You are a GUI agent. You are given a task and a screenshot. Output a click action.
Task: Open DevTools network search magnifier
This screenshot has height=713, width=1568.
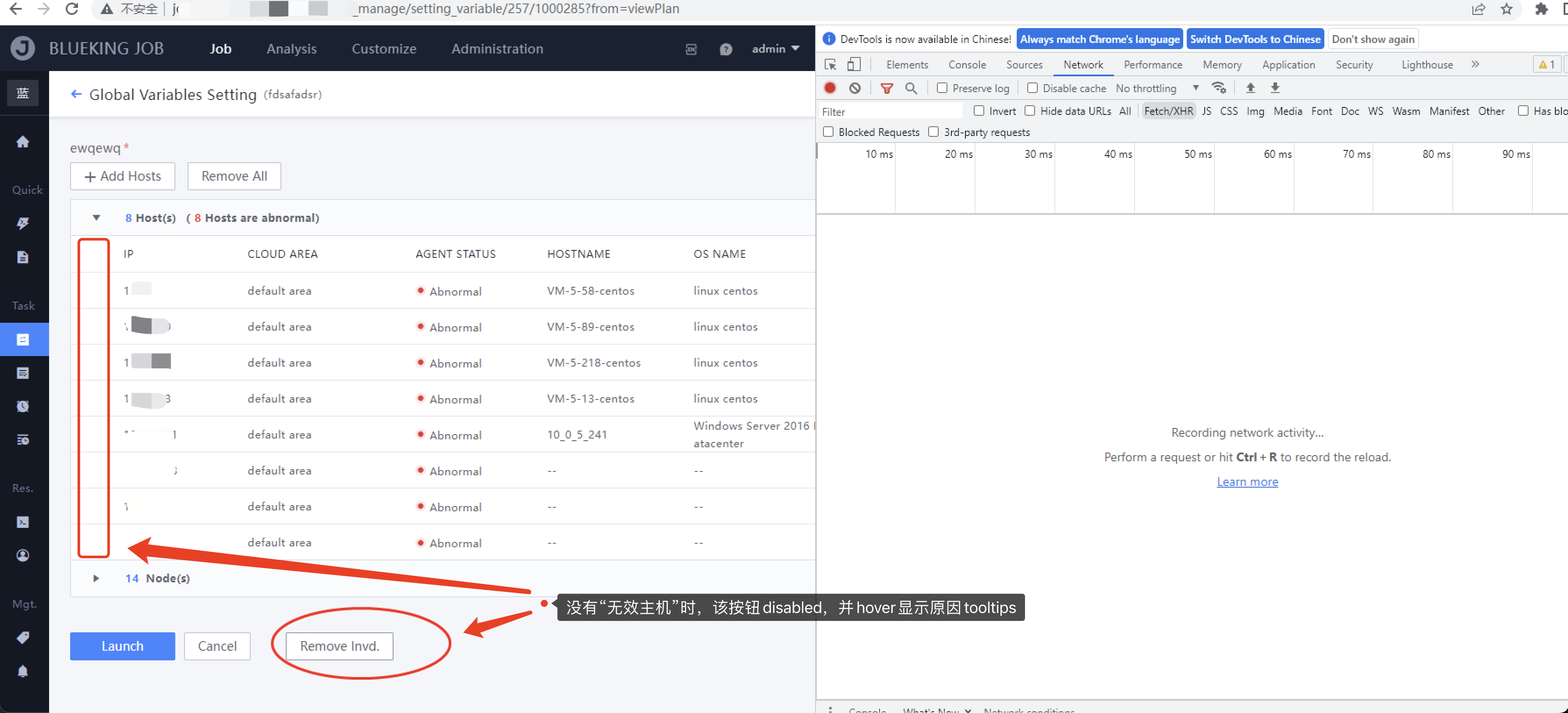coord(911,88)
